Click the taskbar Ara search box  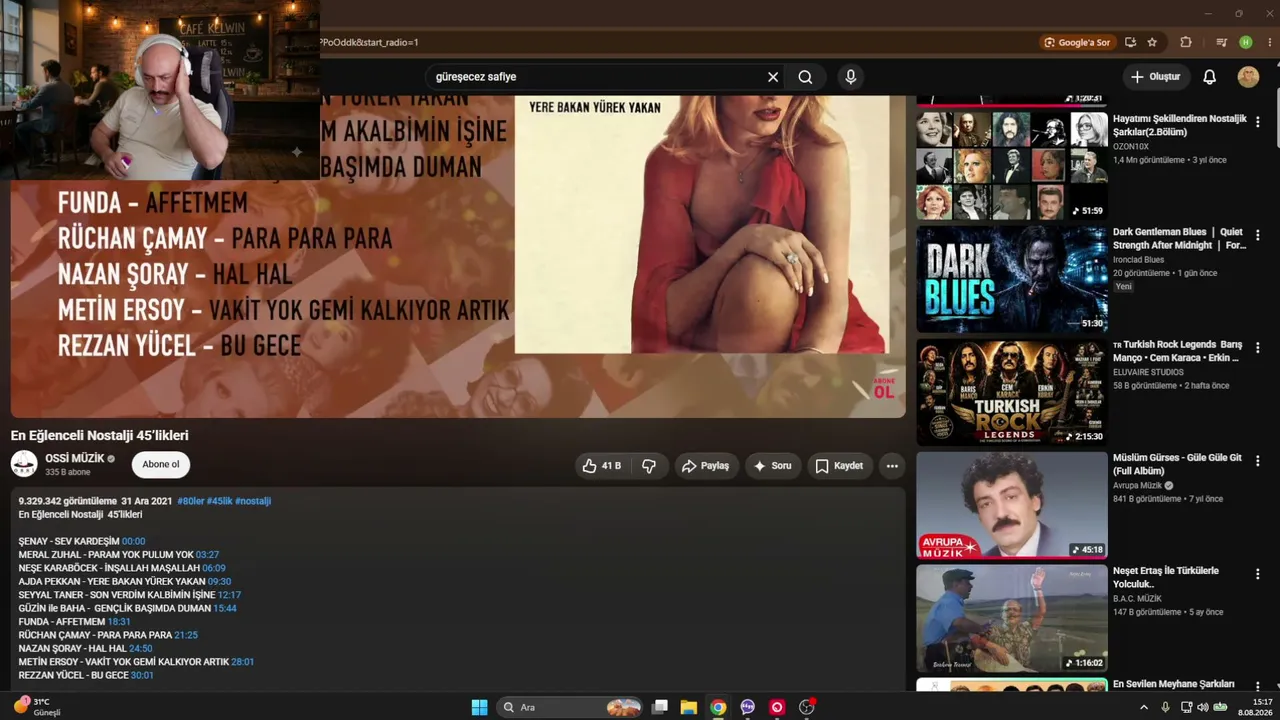pyautogui.click(x=570, y=707)
